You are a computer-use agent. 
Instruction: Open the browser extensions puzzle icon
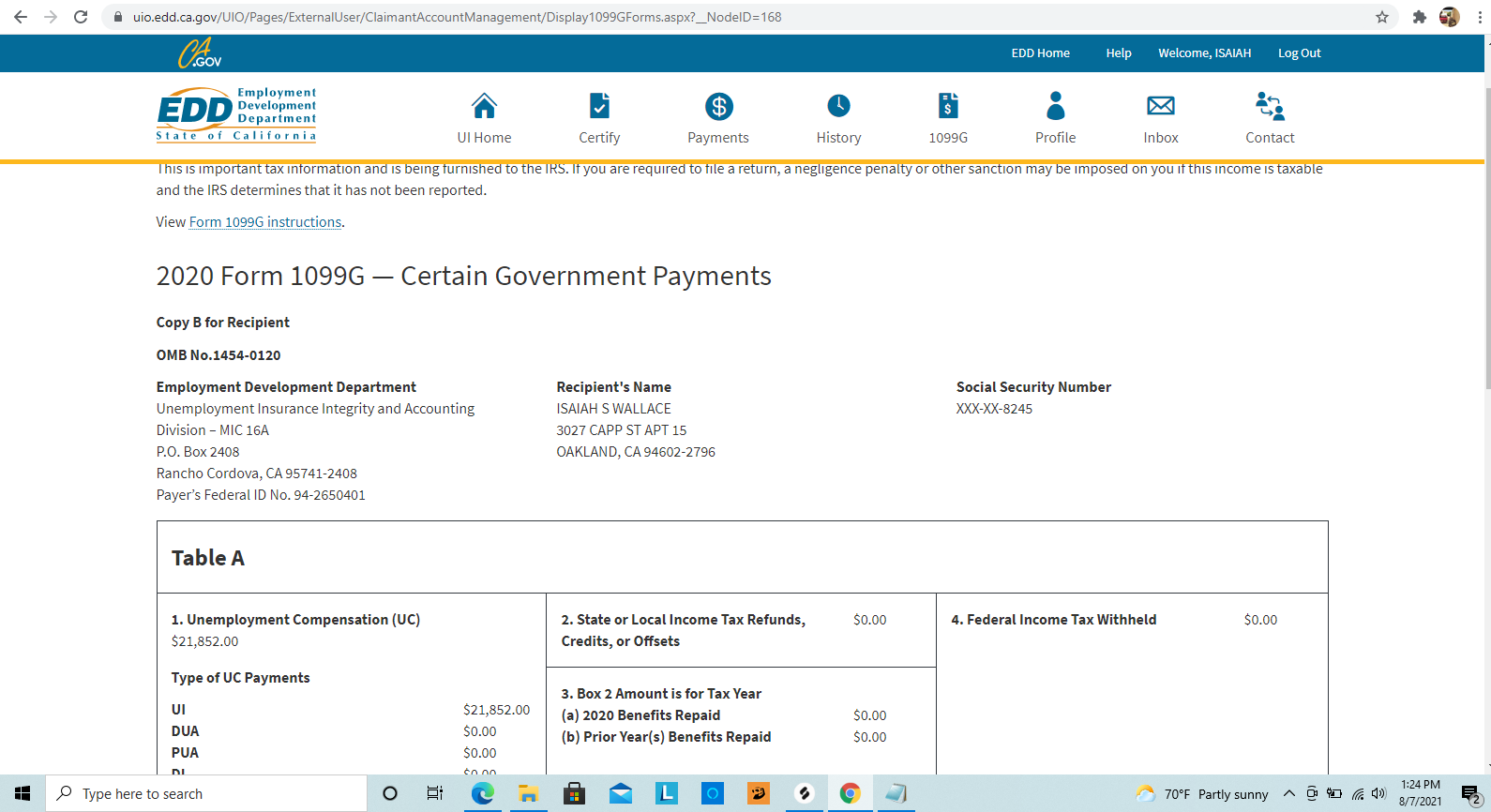point(1419,17)
